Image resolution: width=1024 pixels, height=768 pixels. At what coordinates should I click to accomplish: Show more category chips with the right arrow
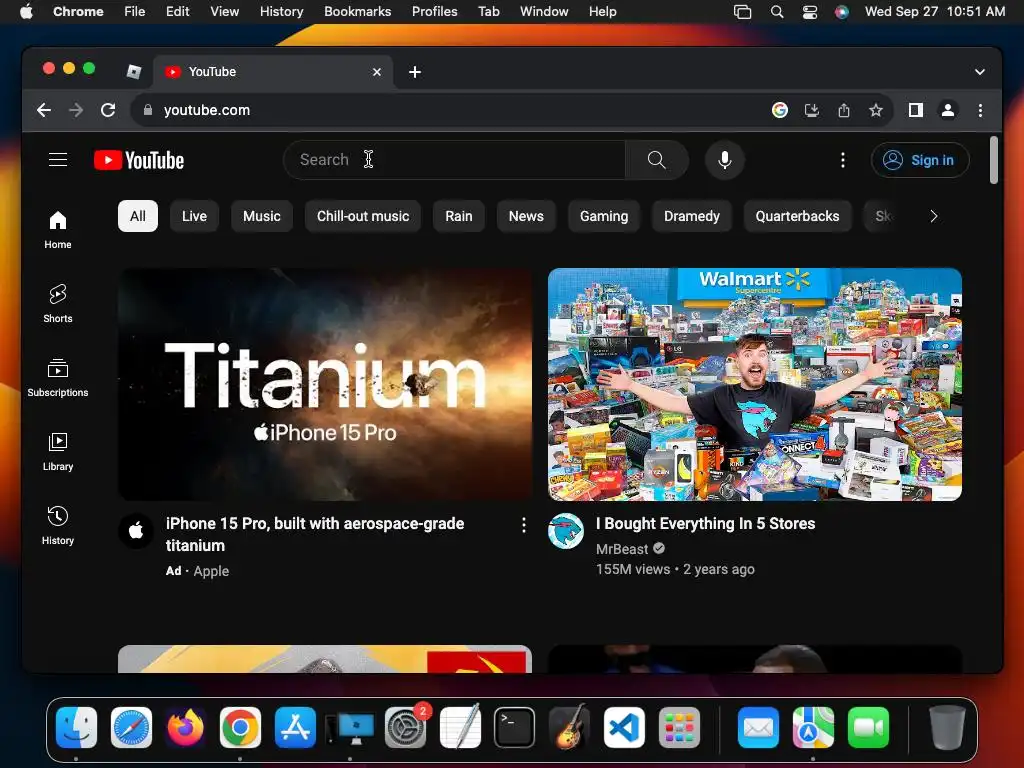(x=933, y=216)
